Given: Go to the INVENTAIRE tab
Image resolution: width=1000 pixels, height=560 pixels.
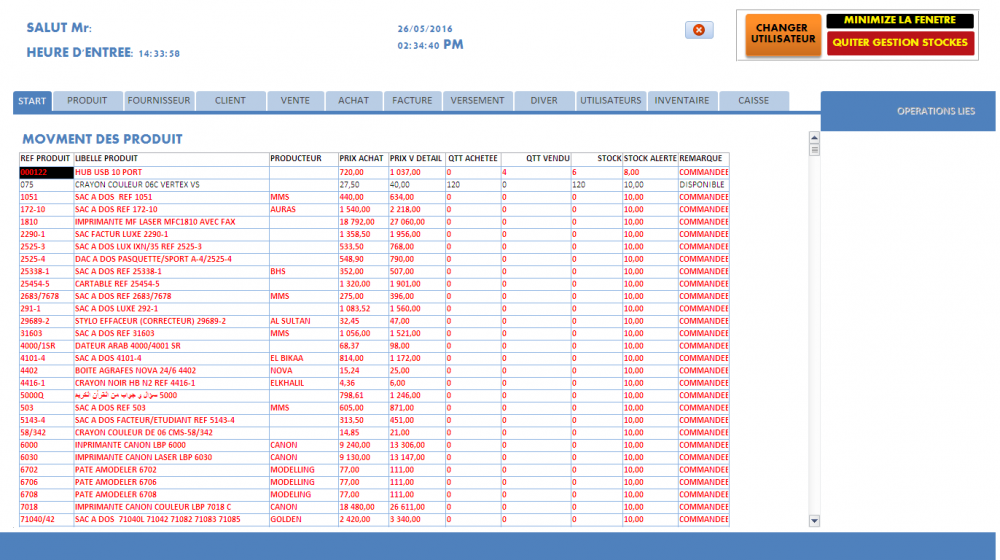Looking at the screenshot, I should [682, 101].
